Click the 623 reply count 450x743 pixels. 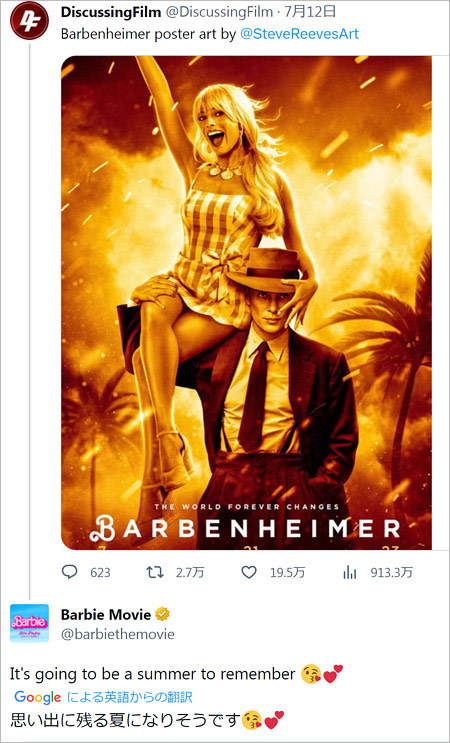point(100,573)
